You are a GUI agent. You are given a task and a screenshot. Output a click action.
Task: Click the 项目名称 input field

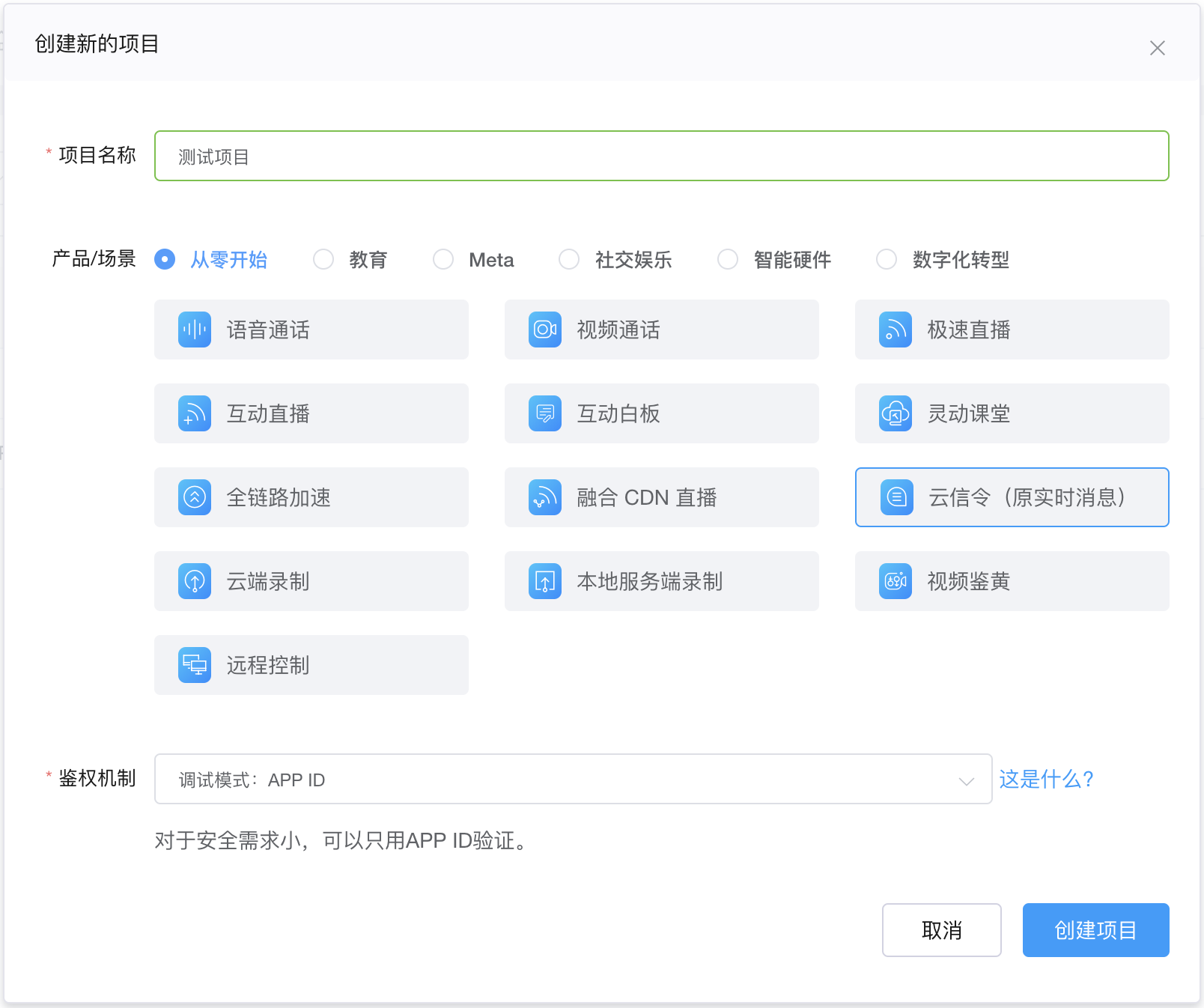tap(662, 156)
